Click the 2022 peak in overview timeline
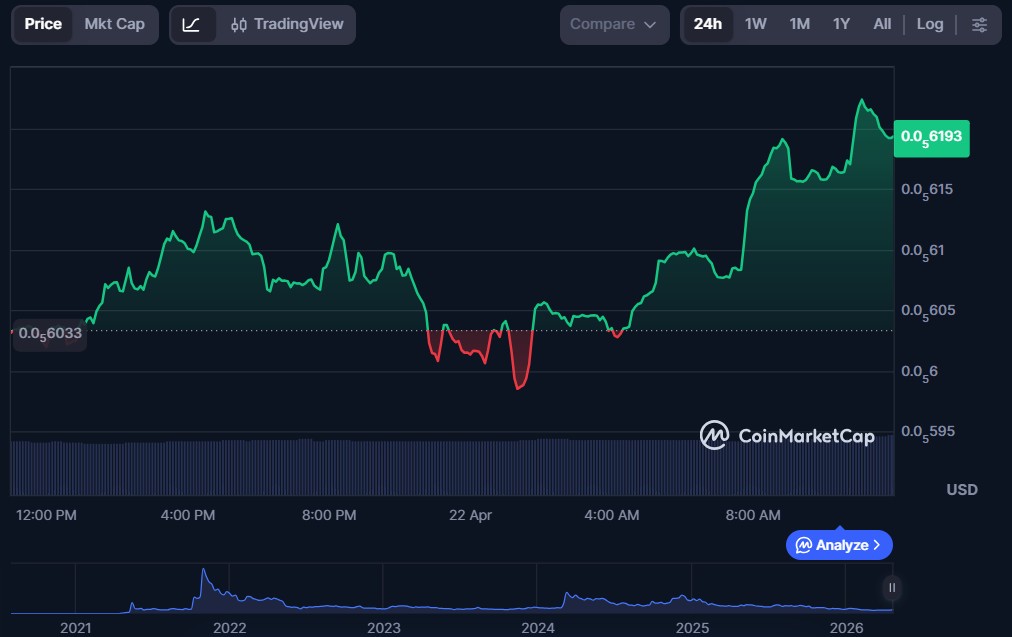This screenshot has width=1012, height=637. [x=204, y=574]
